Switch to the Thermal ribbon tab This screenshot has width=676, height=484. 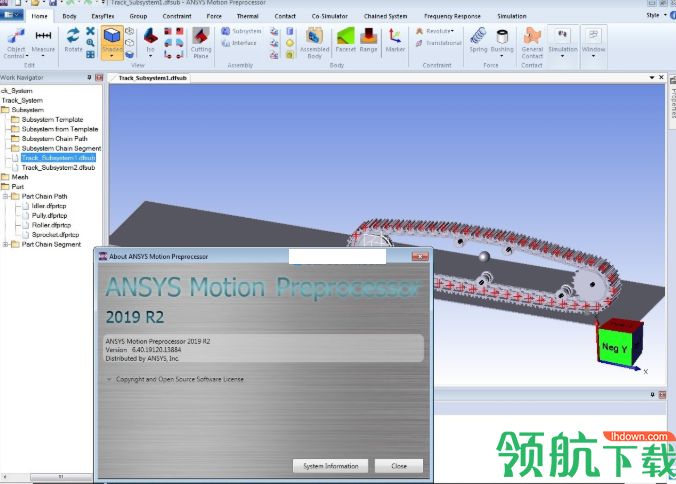pos(247,16)
